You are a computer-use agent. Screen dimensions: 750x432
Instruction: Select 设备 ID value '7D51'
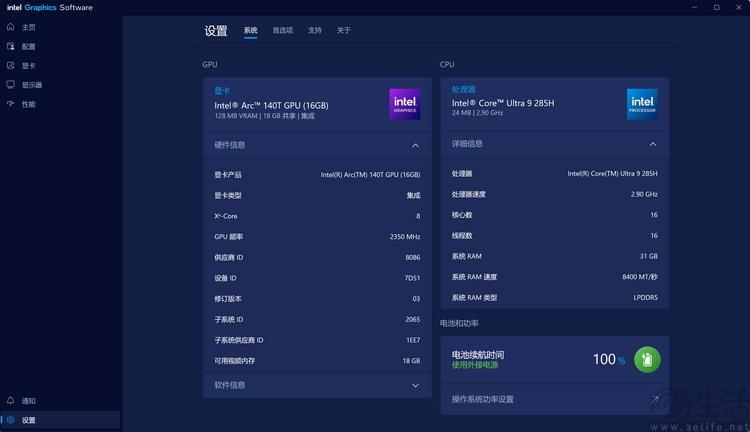point(412,278)
